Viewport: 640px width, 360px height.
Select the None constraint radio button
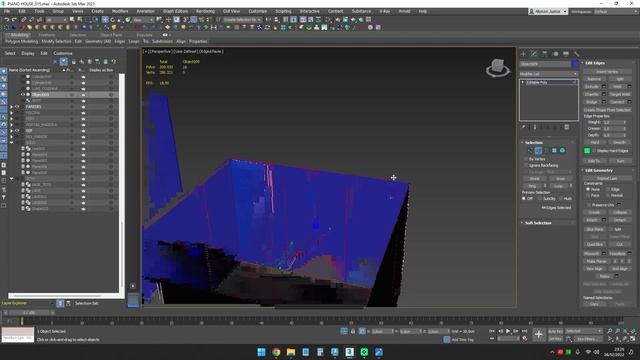click(588, 189)
